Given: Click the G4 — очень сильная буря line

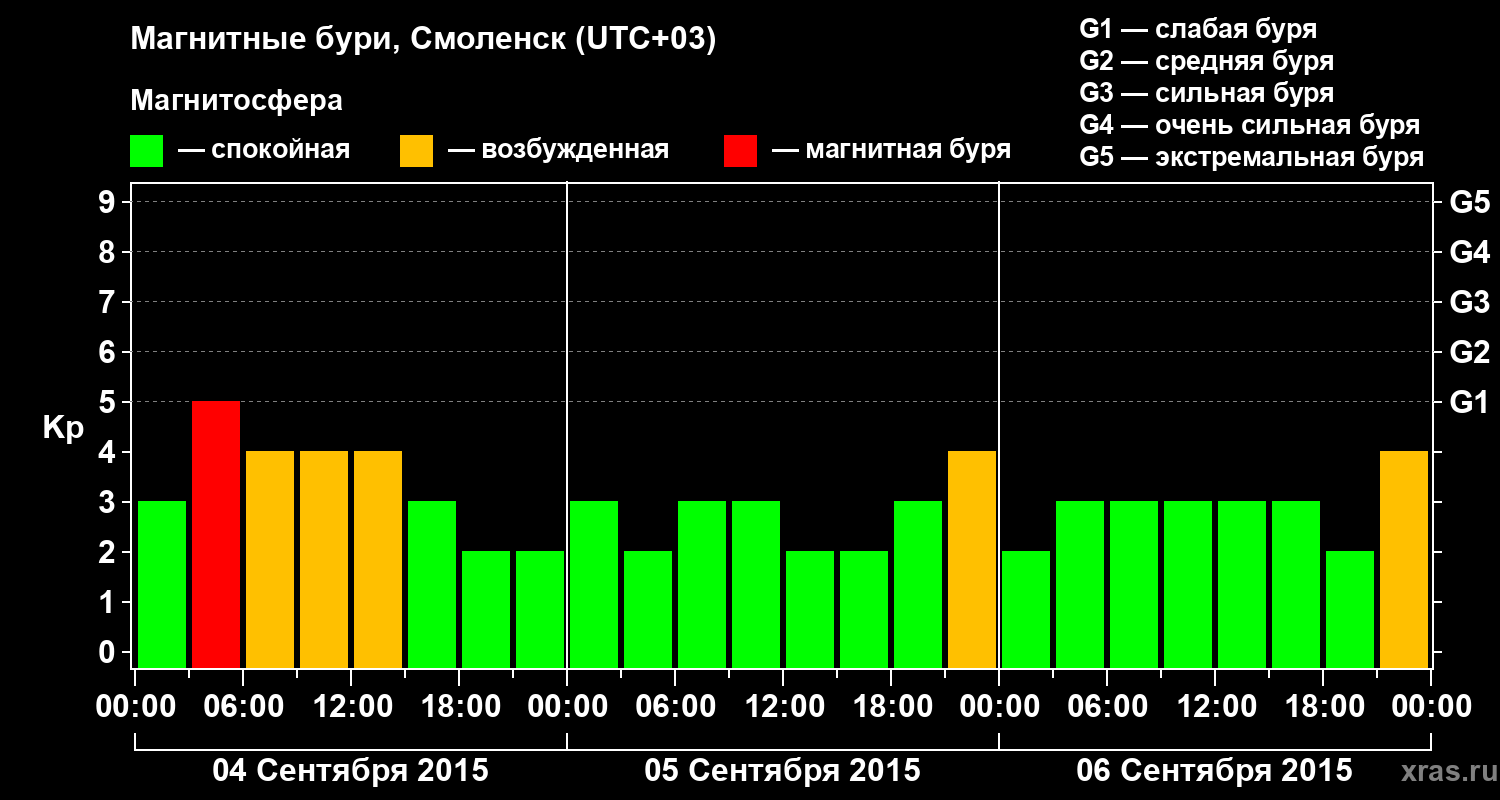Looking at the screenshot, I should [1249, 125].
